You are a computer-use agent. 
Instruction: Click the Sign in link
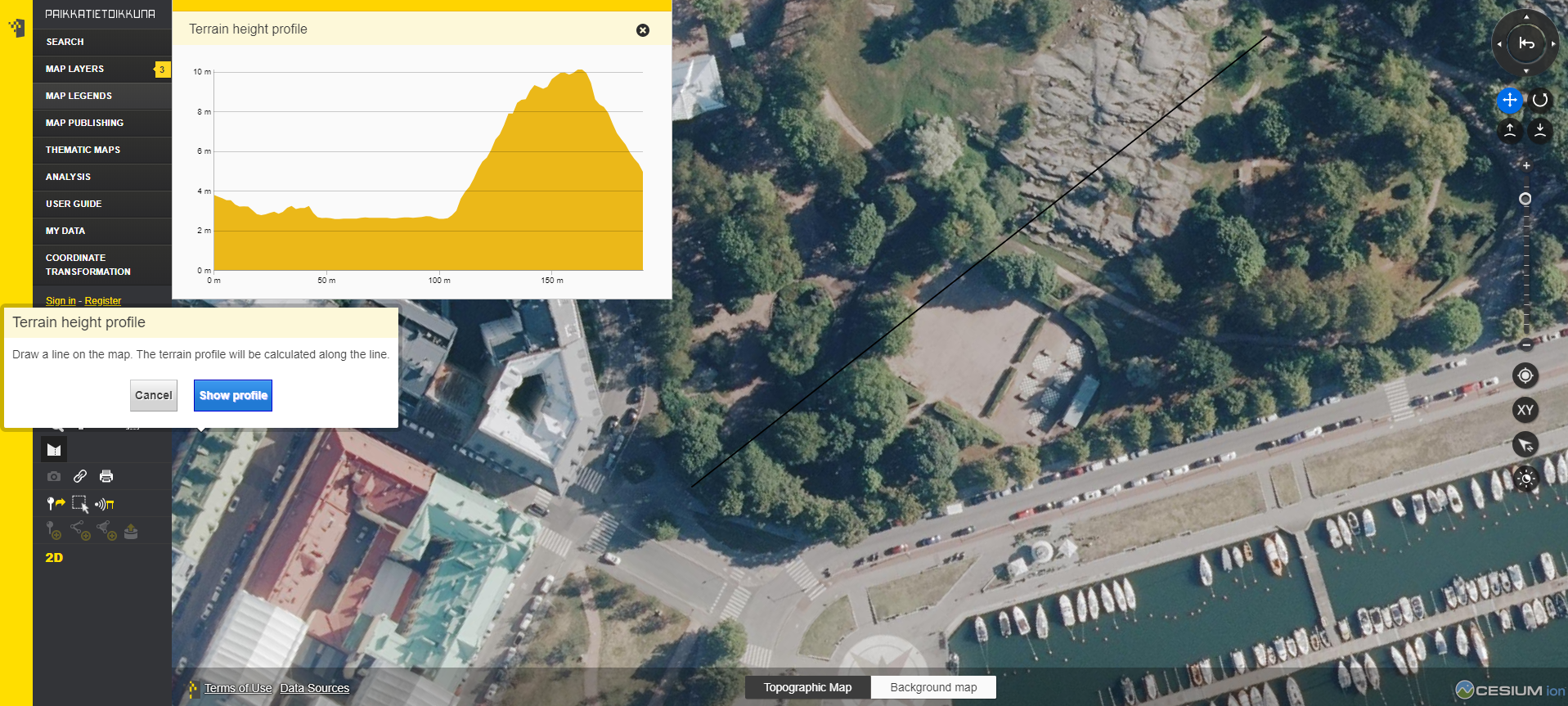point(61,301)
